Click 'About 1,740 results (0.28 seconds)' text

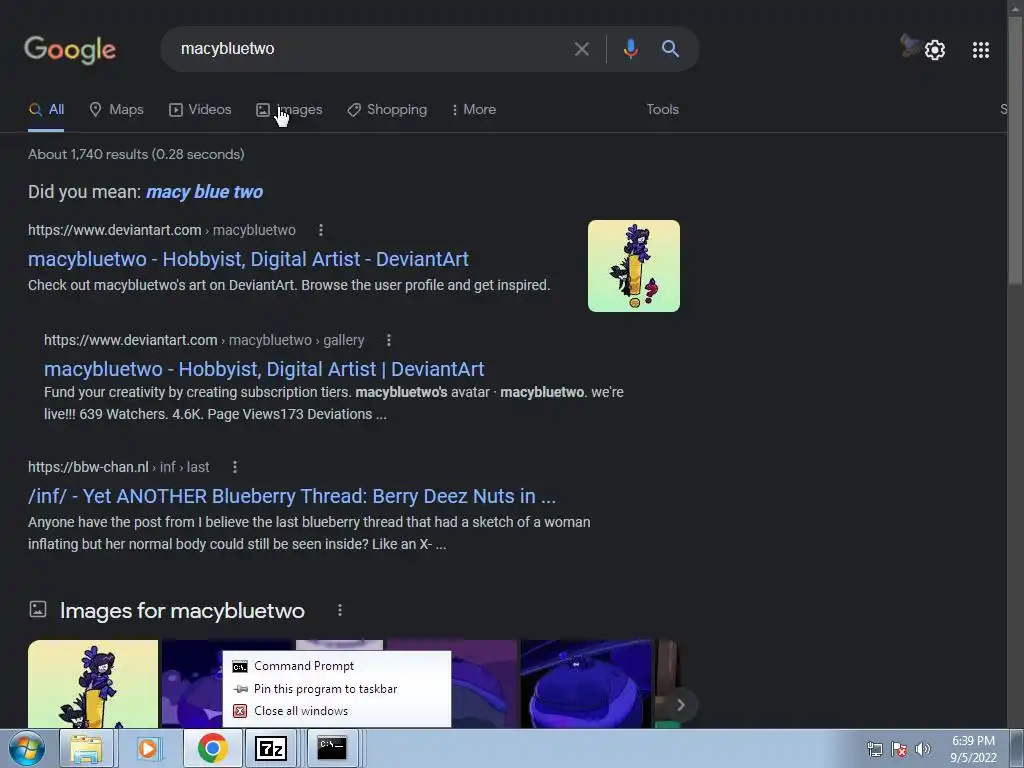click(136, 155)
